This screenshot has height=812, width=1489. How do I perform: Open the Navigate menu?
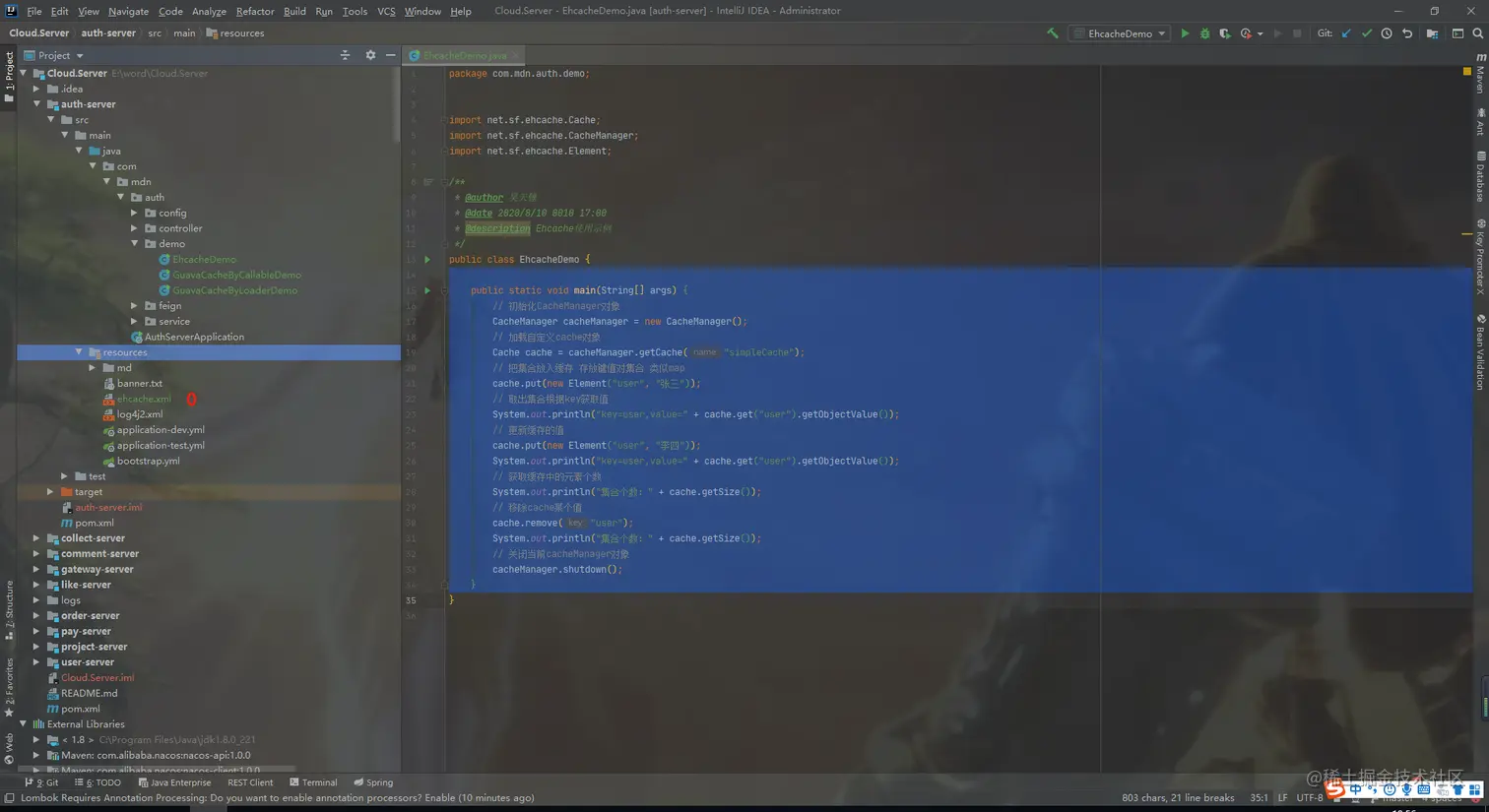[128, 11]
